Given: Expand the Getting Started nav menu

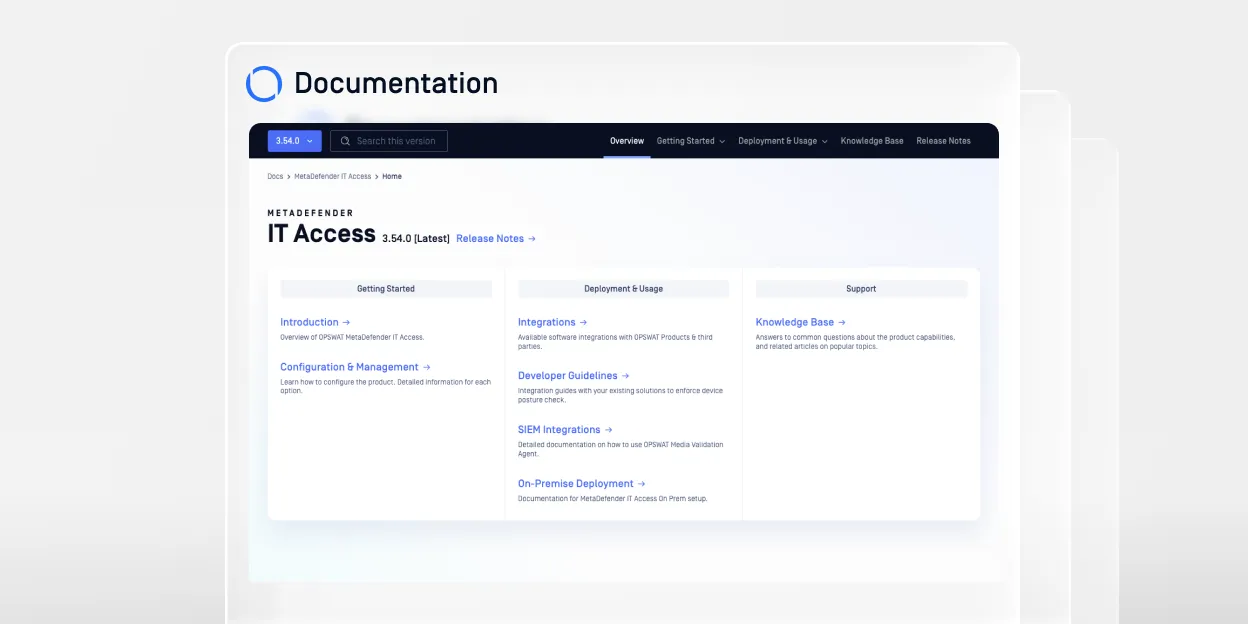Looking at the screenshot, I should pyautogui.click(x=691, y=141).
